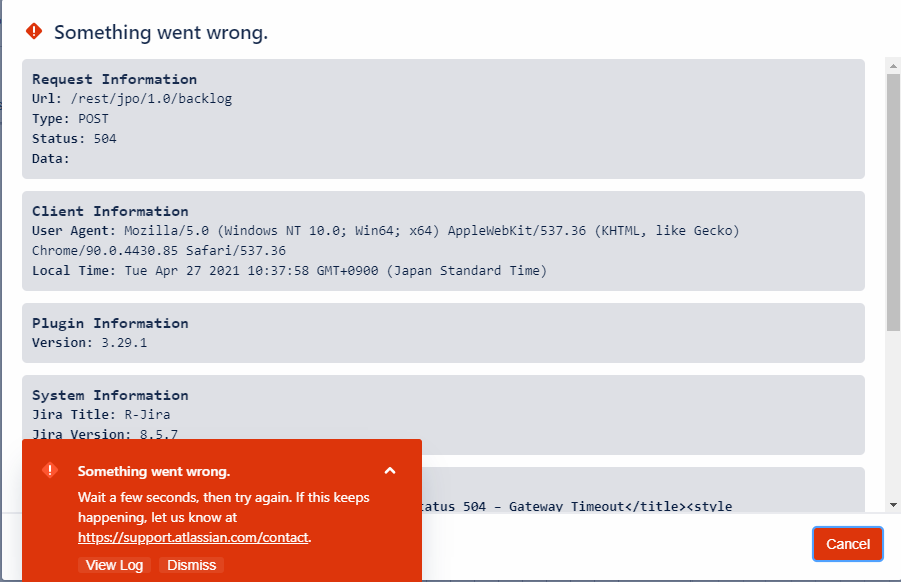This screenshot has height=582, width=901.
Task: Collapse the red error notification with its chevron
Action: pos(390,471)
